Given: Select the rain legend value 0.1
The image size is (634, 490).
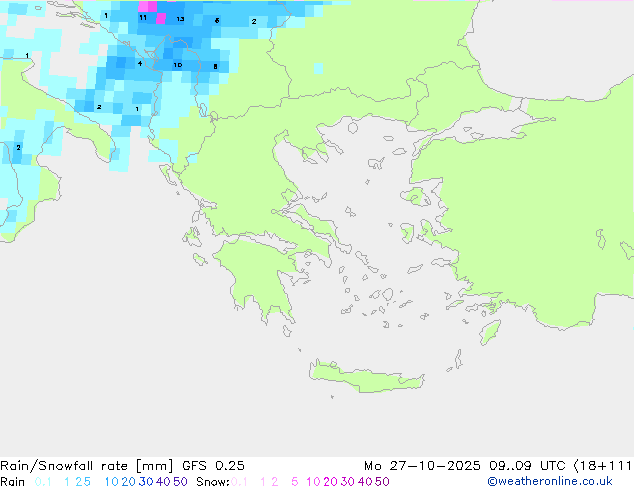Looking at the screenshot, I should click(x=43, y=482).
